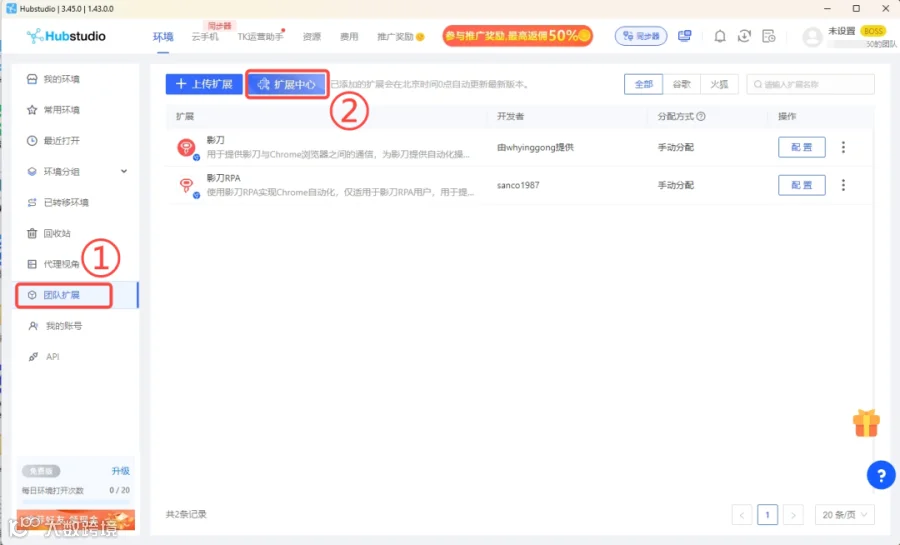
Task: Click the 50% promotion reward banner
Action: (517, 36)
